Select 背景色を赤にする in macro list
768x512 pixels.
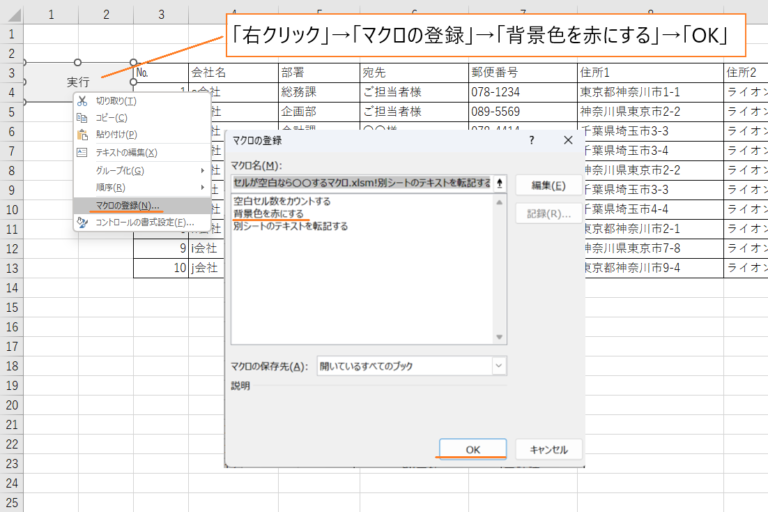pos(268,214)
